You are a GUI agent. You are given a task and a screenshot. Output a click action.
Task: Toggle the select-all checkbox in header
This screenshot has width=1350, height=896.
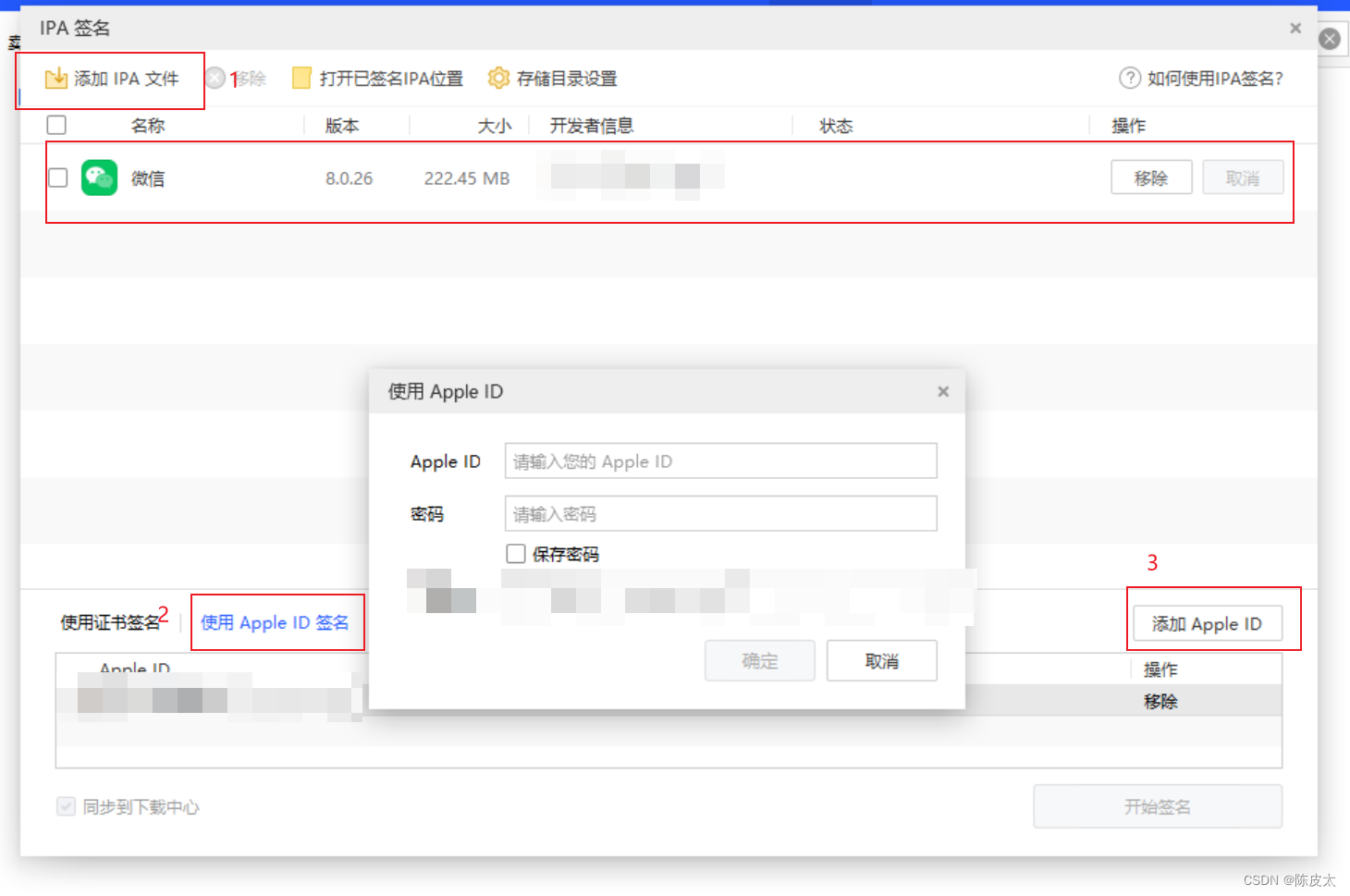(x=56, y=125)
